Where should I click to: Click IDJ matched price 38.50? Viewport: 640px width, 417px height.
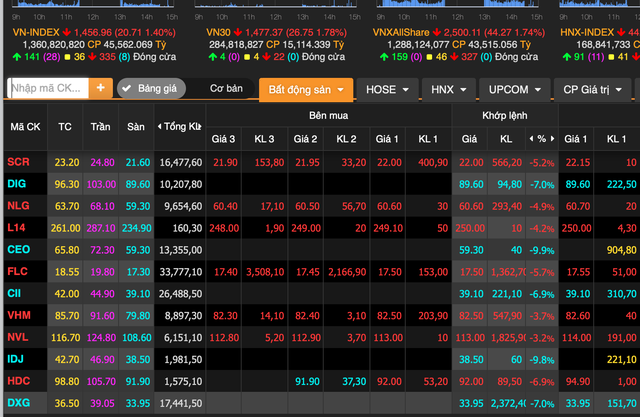[471, 360]
